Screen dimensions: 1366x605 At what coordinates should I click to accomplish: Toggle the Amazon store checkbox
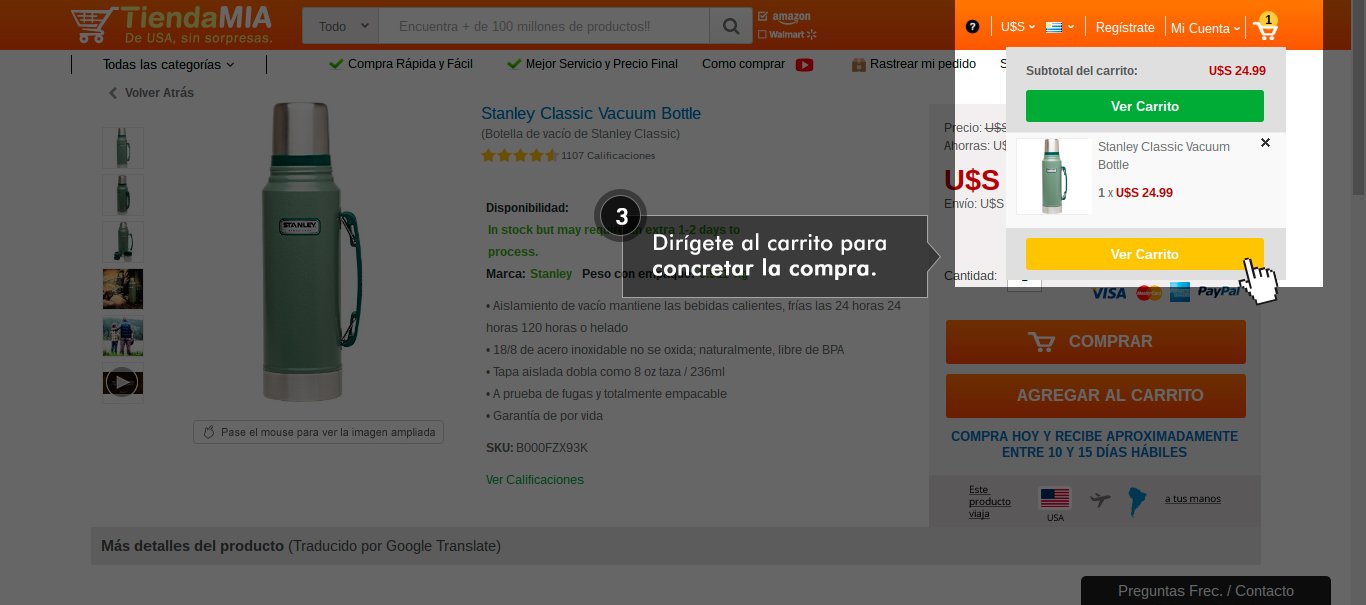coord(763,17)
